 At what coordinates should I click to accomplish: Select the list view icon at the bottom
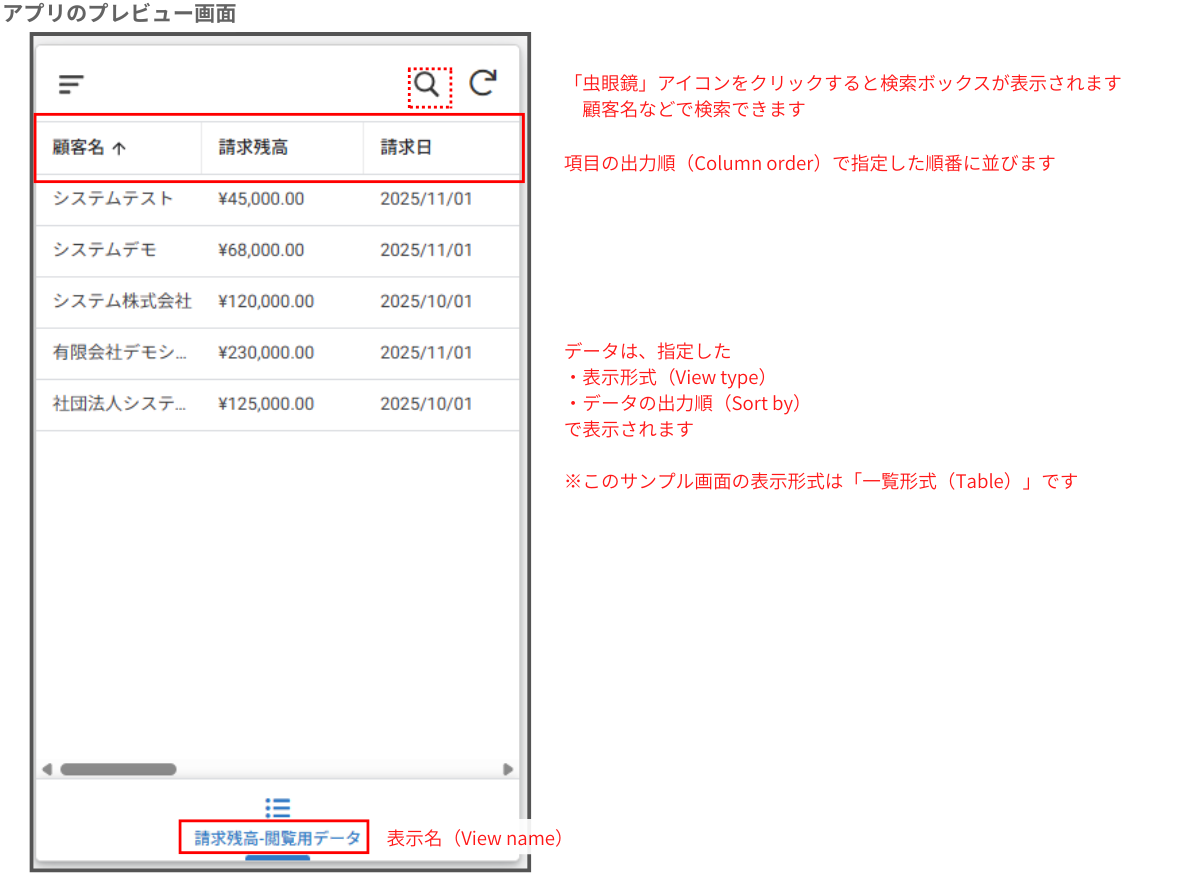(277, 808)
